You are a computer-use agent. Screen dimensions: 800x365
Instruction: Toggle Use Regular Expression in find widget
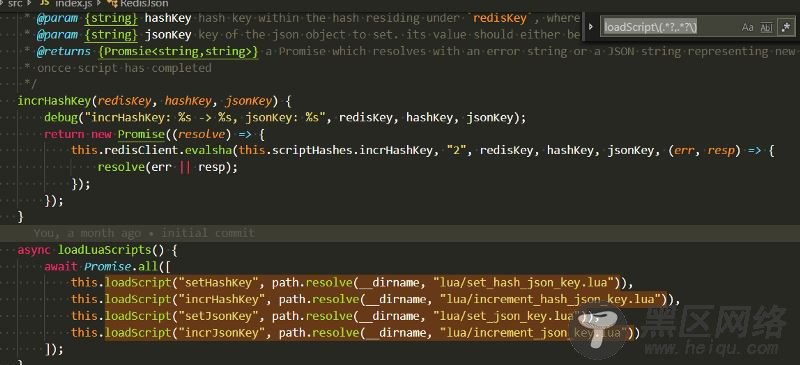tap(785, 28)
